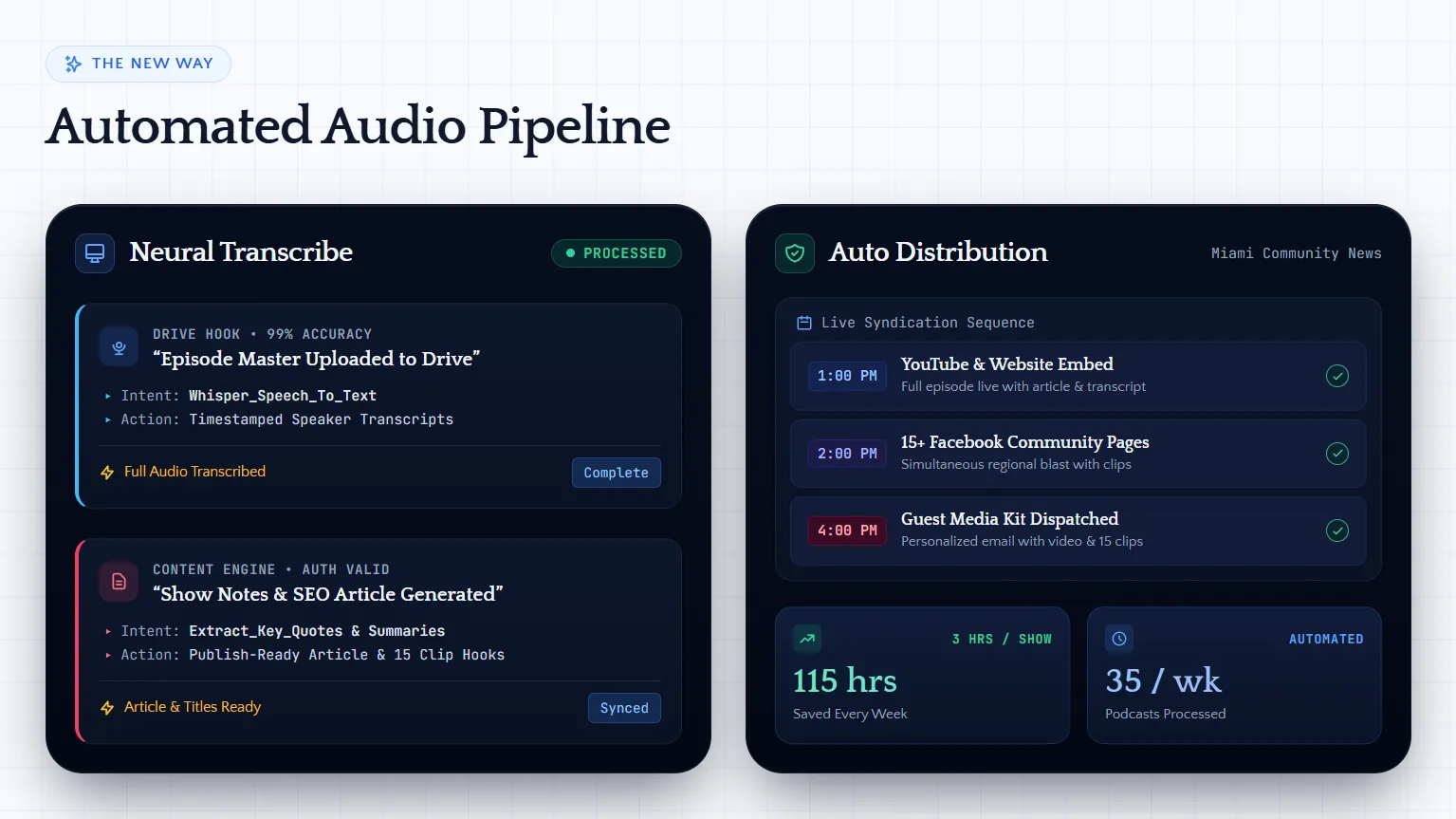Click the calendar icon next to Live Syndication Sequence

(804, 323)
